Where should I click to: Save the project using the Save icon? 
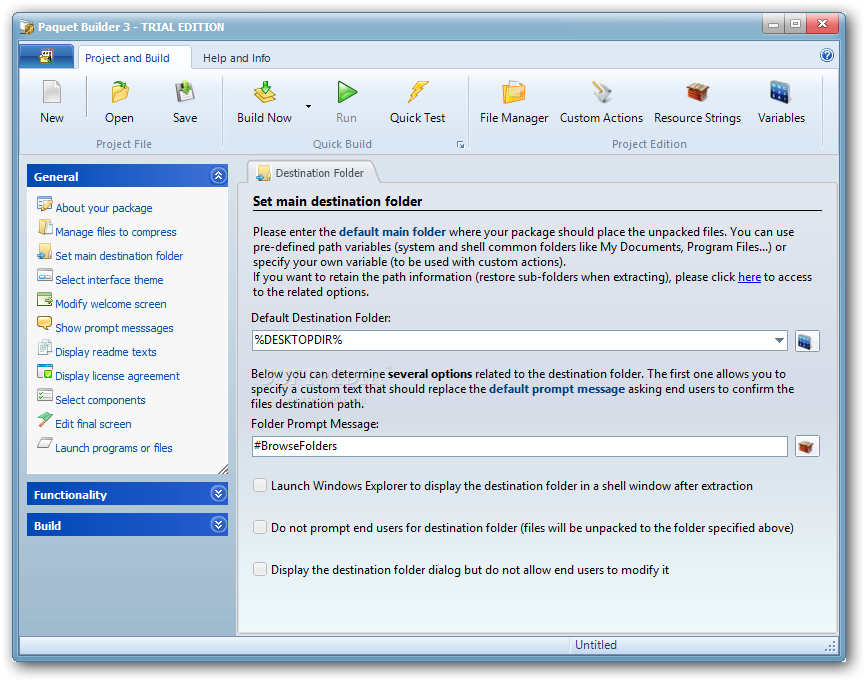click(185, 92)
